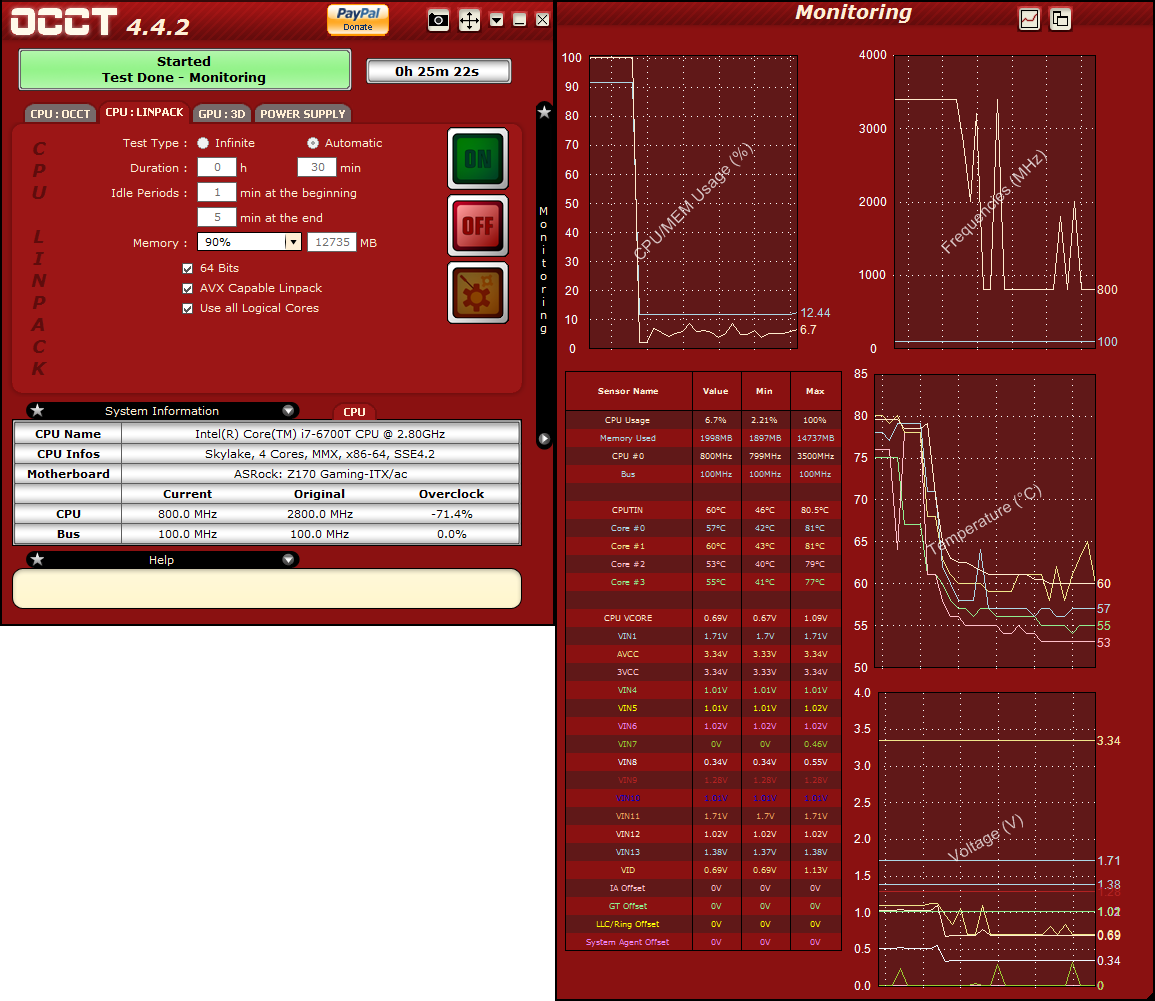Click the Temperature graph
Screen dimensions: 1155x1001
tap(985, 521)
